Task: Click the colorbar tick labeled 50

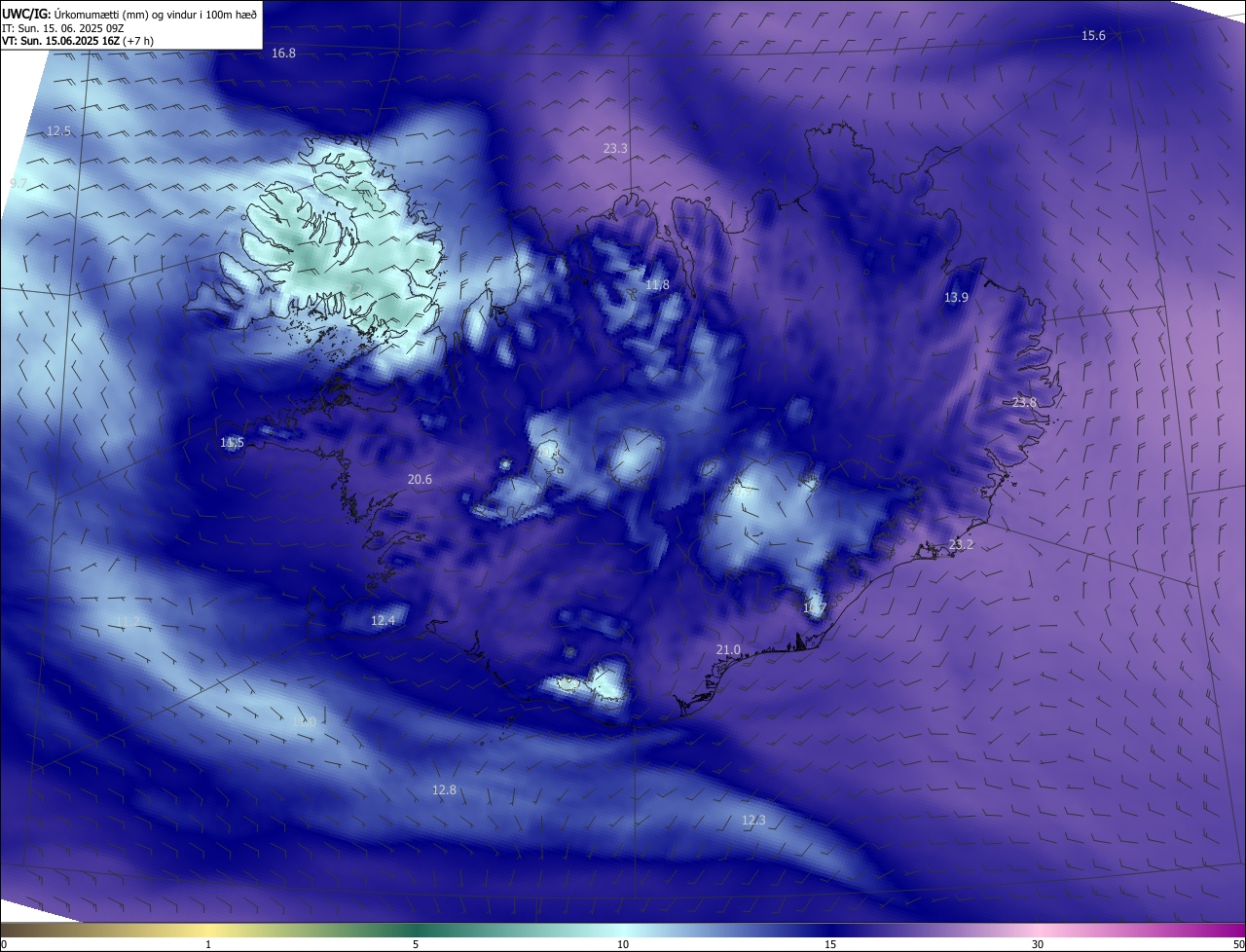Action: coord(1238,944)
